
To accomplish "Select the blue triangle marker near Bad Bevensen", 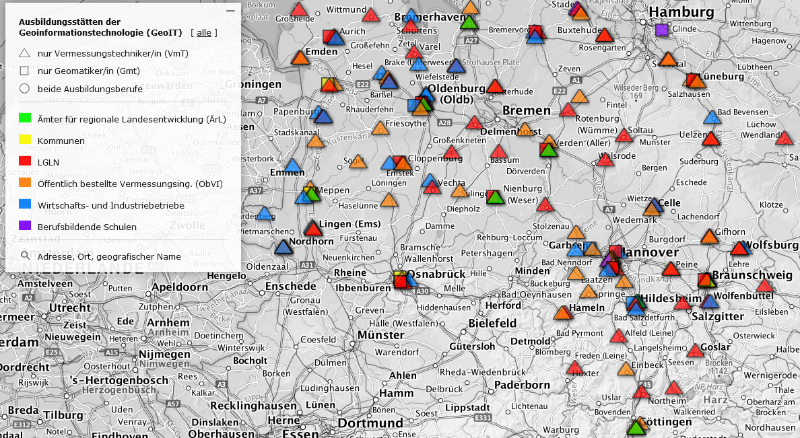I will point(712,118).
